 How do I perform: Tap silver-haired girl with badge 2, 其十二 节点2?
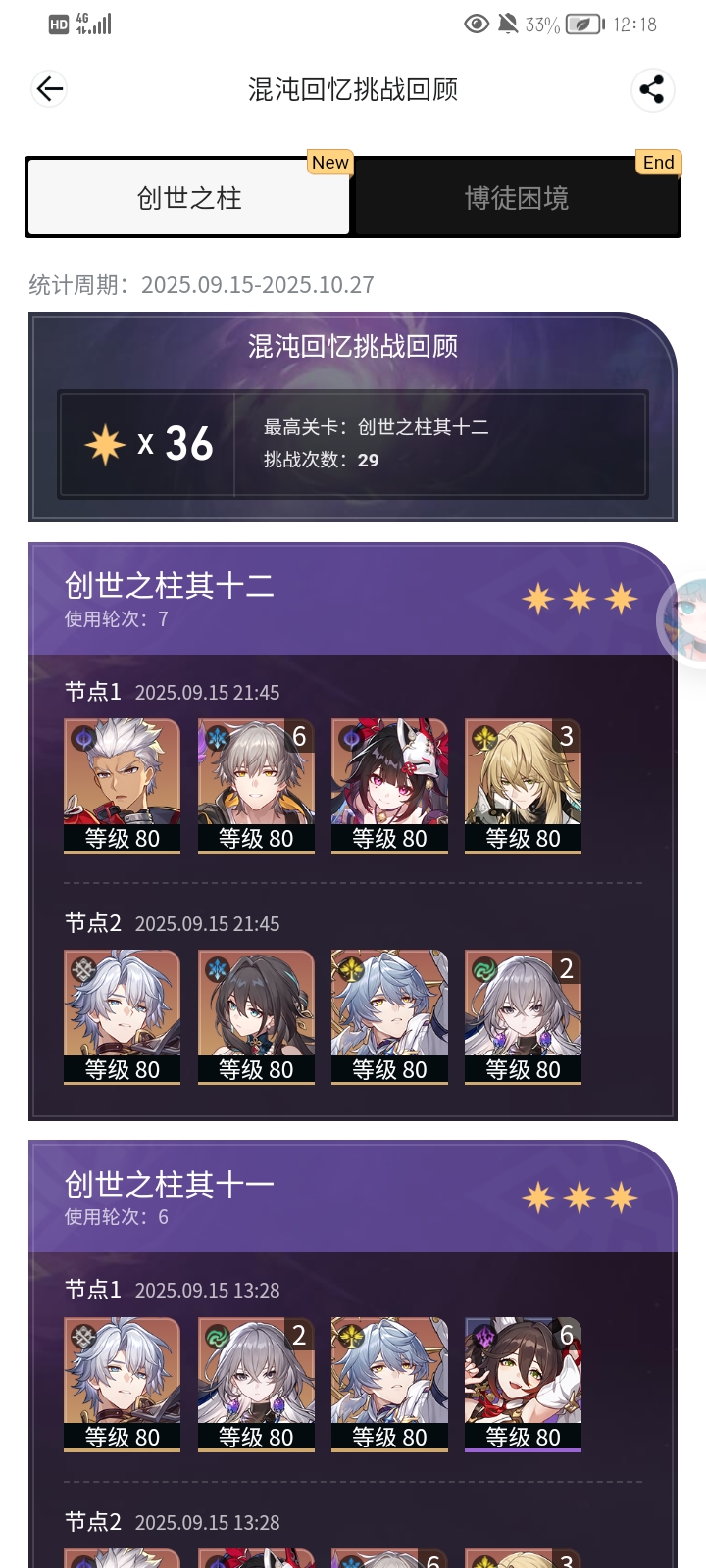point(523,1017)
